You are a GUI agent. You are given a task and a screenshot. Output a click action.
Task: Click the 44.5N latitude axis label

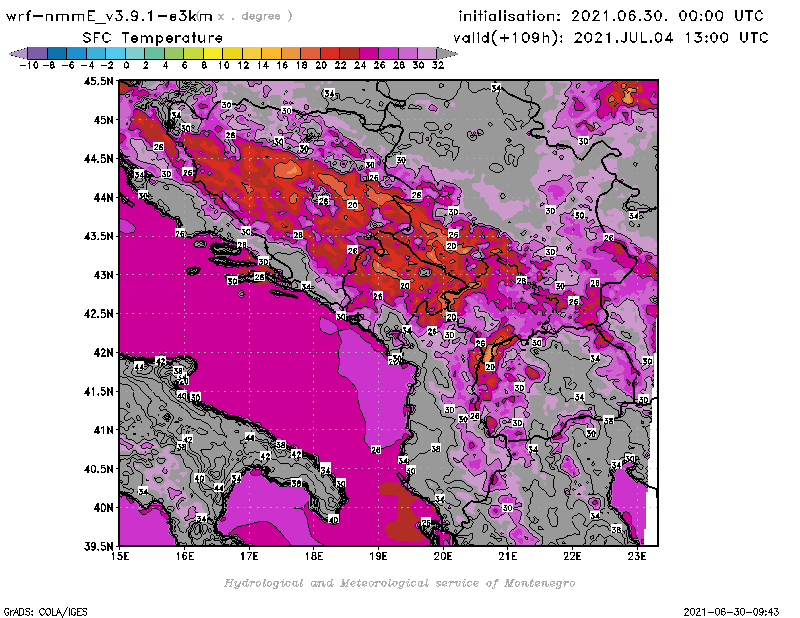coord(98,159)
